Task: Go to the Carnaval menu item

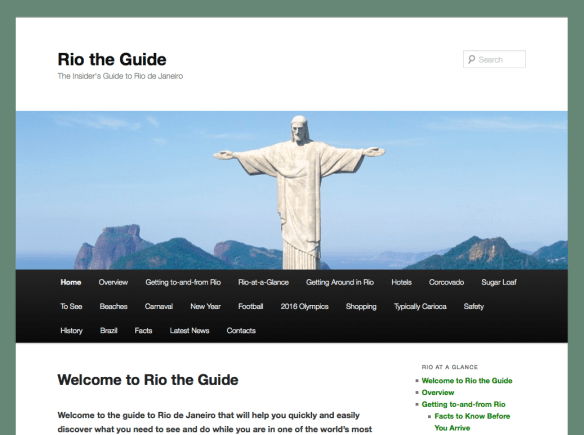Action: (159, 307)
